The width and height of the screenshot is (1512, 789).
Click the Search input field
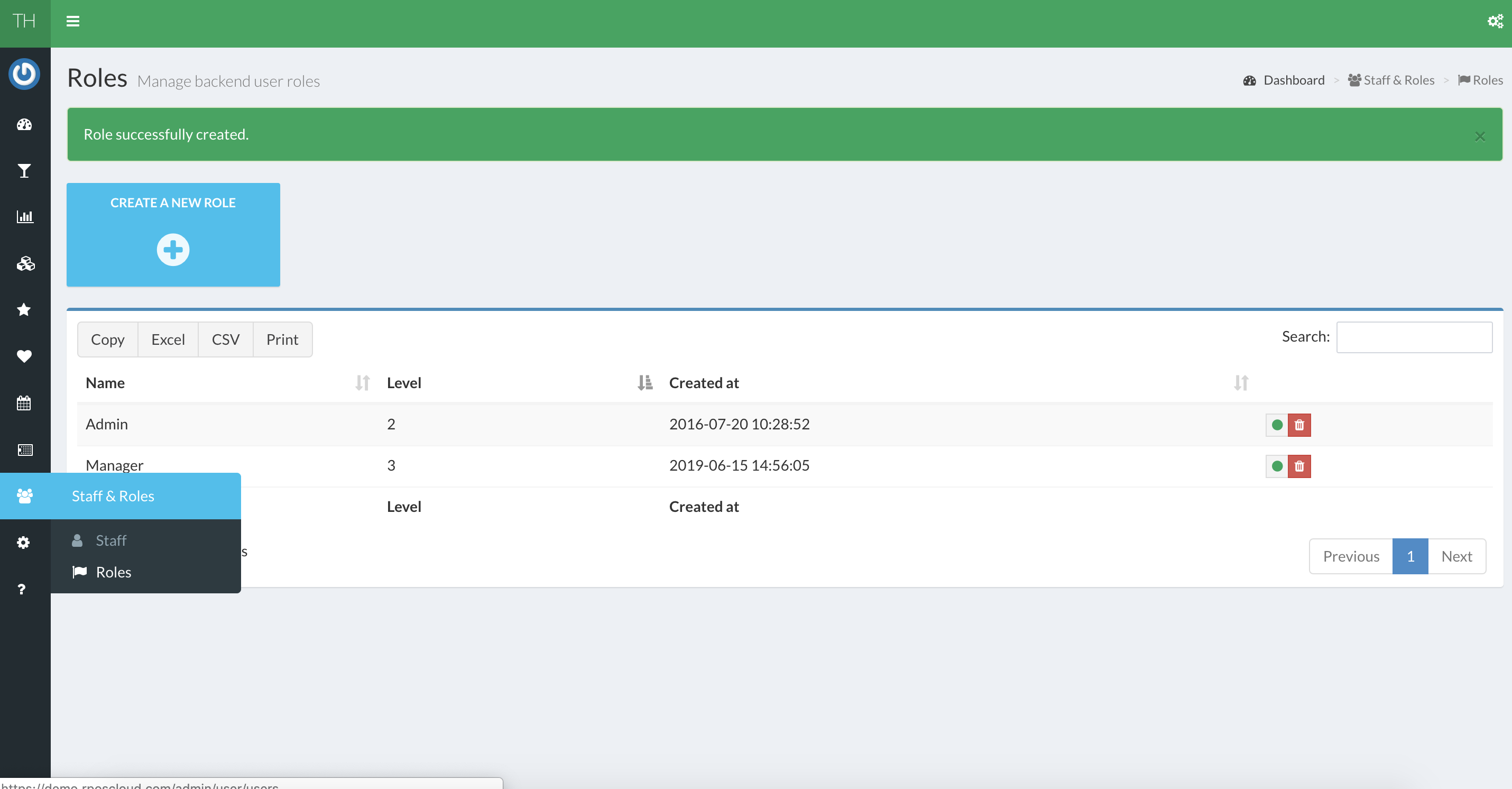1413,337
